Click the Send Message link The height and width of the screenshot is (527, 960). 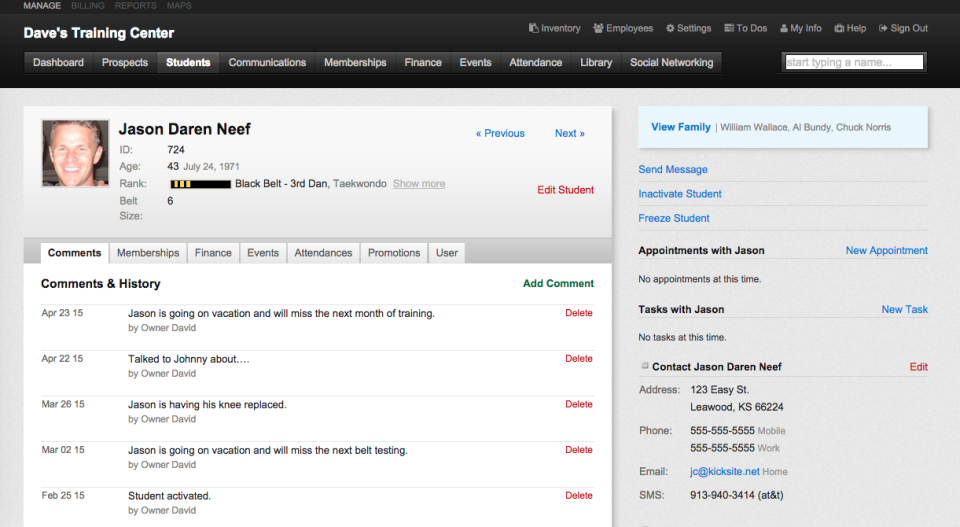point(673,170)
